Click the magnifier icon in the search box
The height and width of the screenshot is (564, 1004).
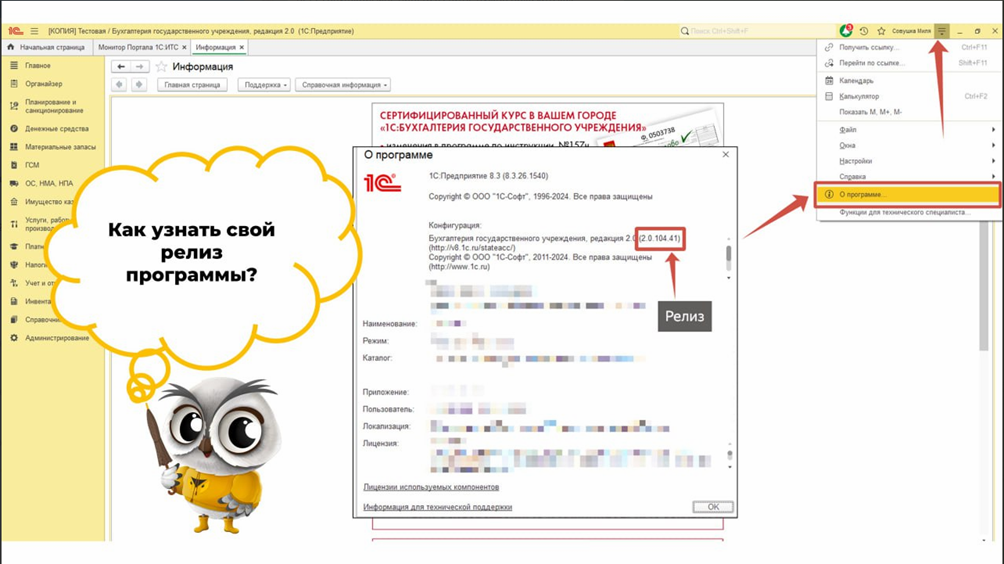[x=684, y=31]
